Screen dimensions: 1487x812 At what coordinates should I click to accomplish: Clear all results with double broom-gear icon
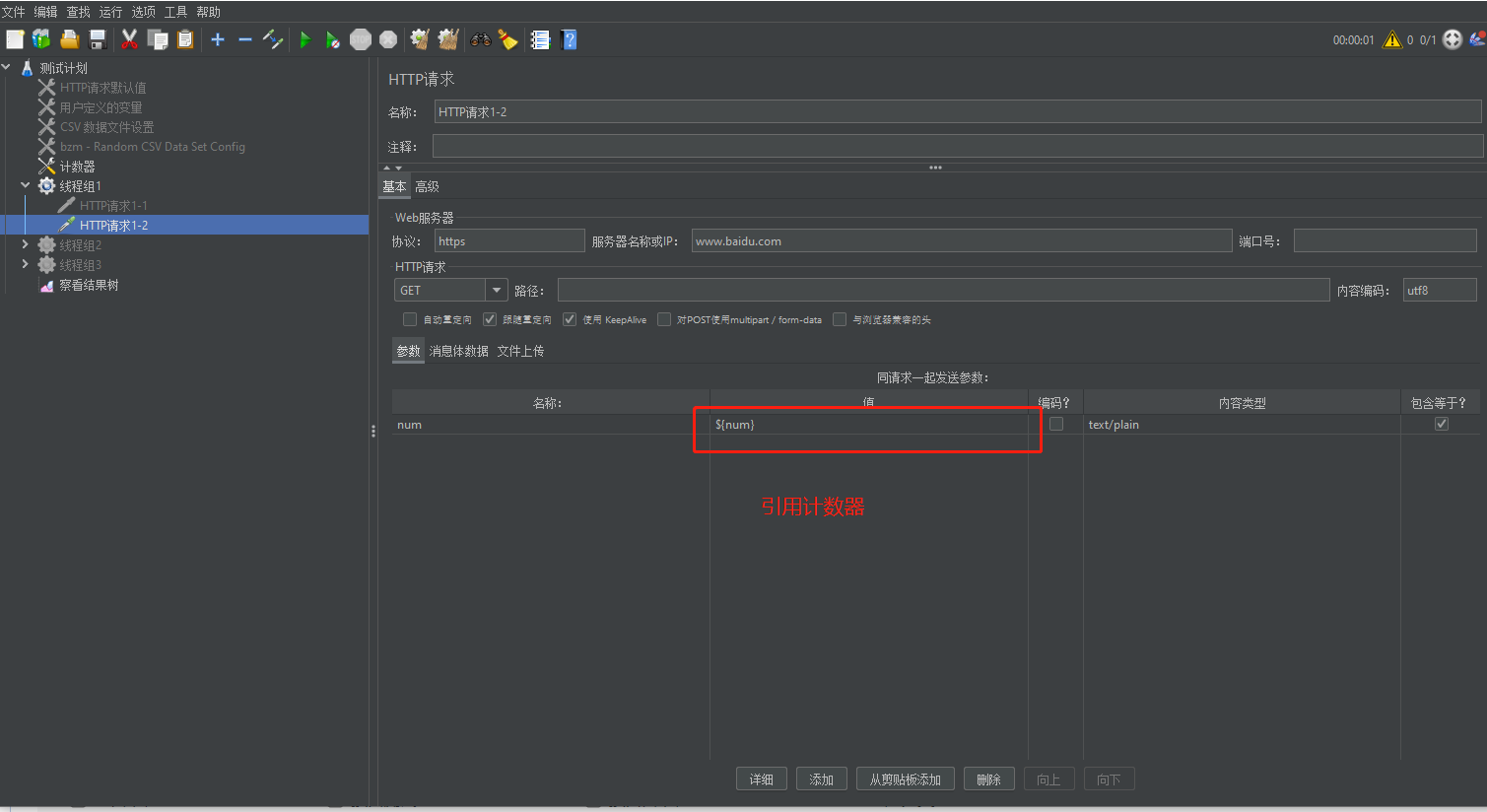[x=448, y=39]
